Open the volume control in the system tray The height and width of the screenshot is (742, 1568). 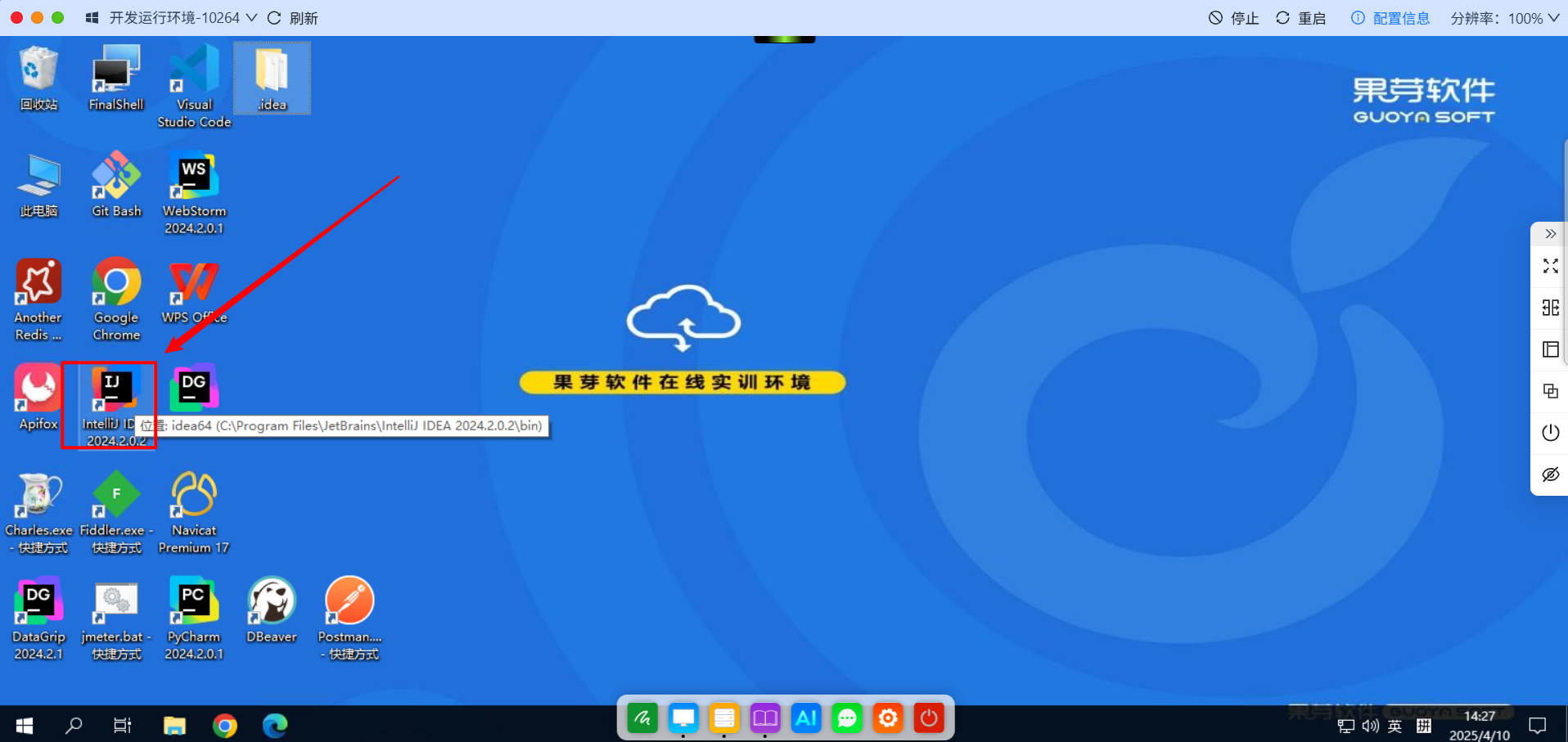pyautogui.click(x=1370, y=726)
